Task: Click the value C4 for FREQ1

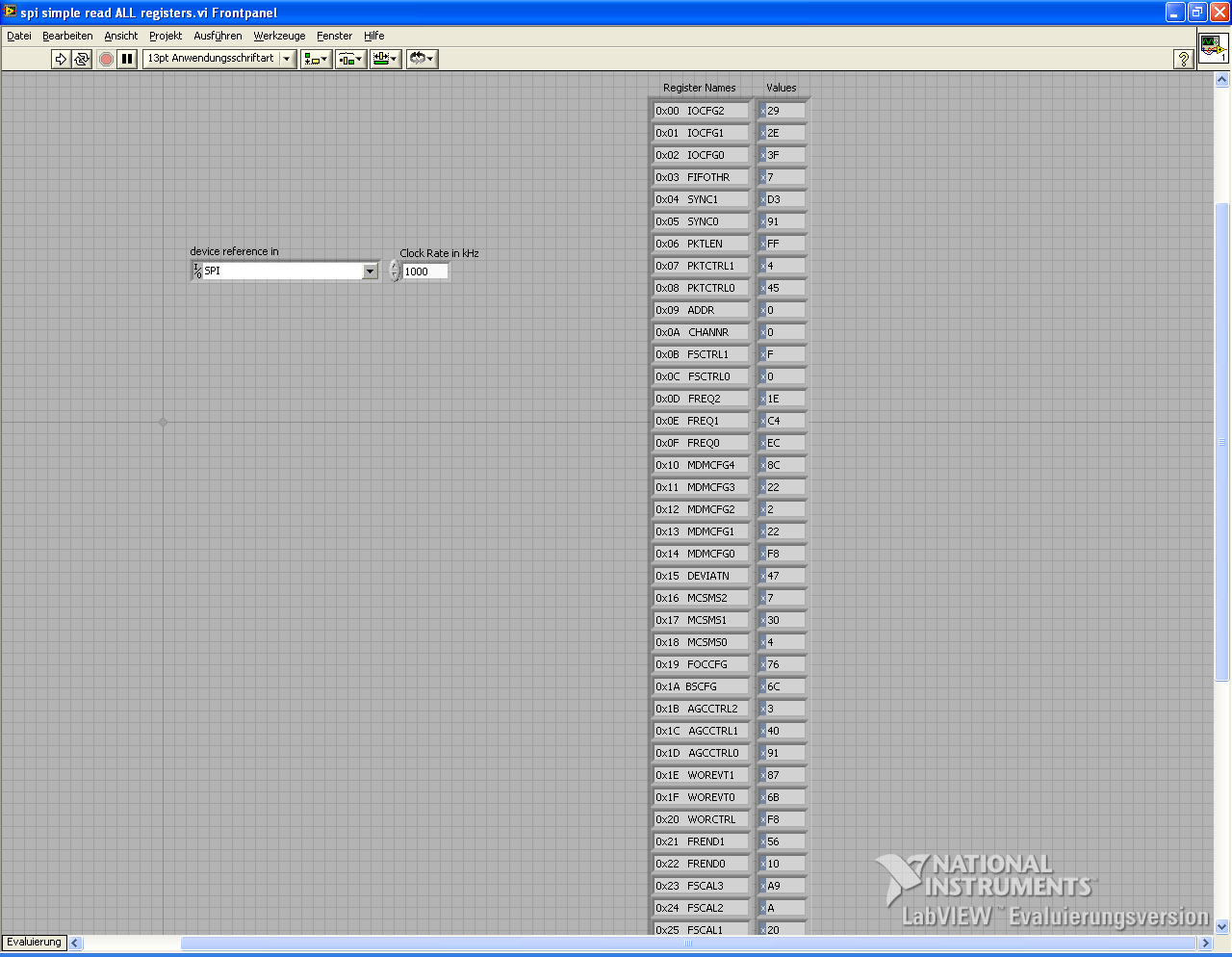Action: coord(785,421)
